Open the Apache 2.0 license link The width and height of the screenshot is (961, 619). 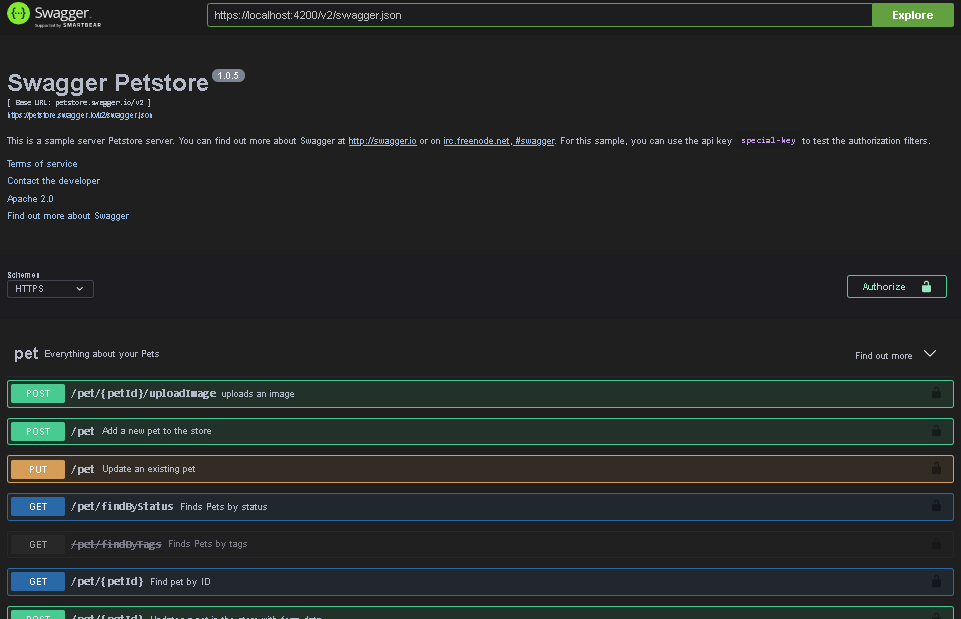[29, 198]
